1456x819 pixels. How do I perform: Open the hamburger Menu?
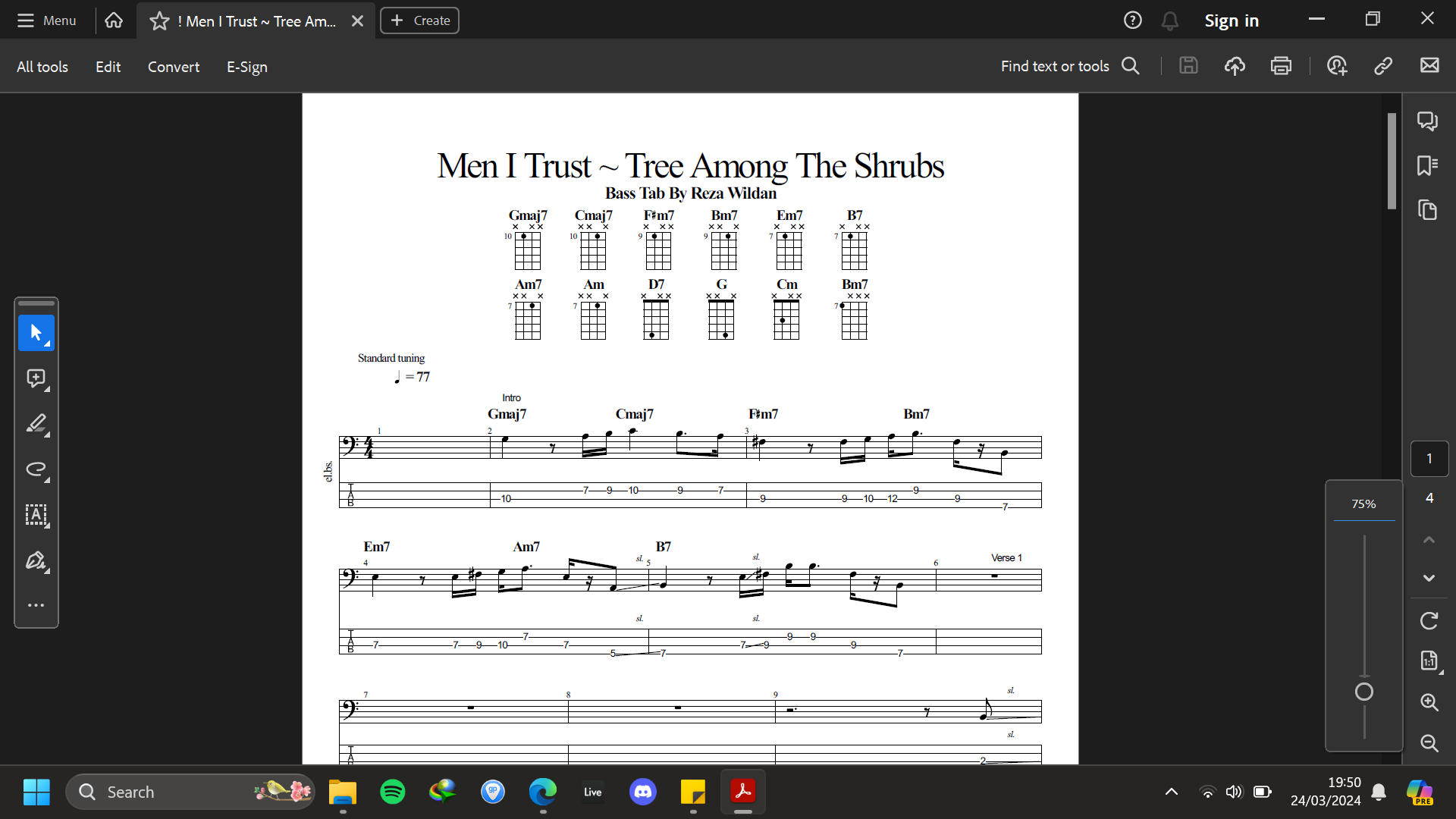pos(45,20)
